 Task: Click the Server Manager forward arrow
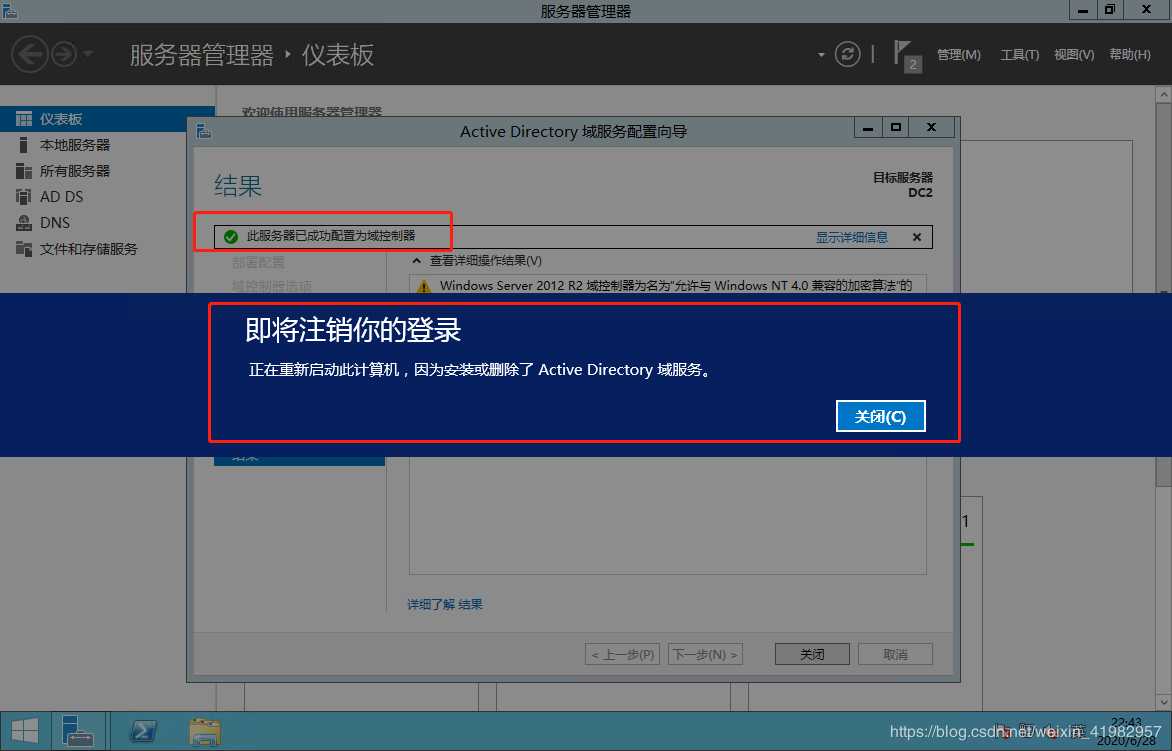[64, 55]
